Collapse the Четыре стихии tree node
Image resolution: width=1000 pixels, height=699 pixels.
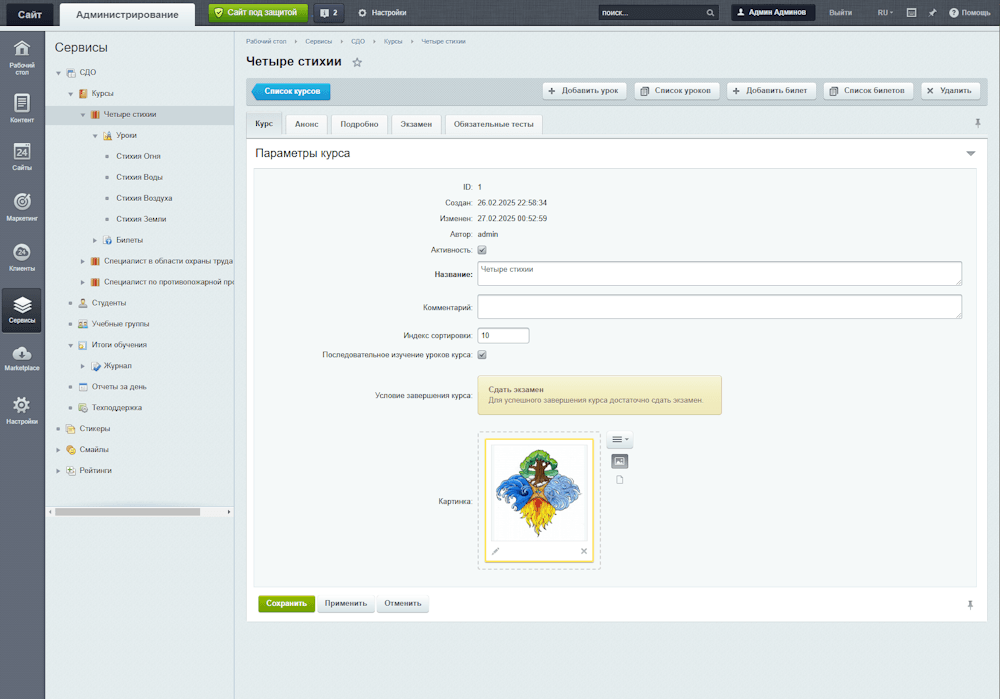(x=83, y=115)
